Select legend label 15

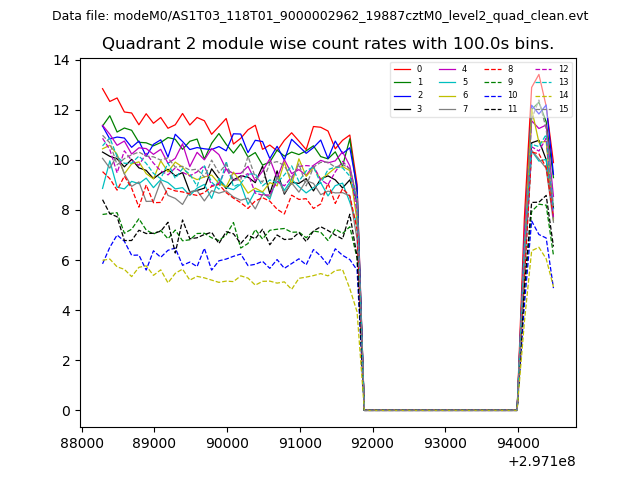tap(563, 108)
